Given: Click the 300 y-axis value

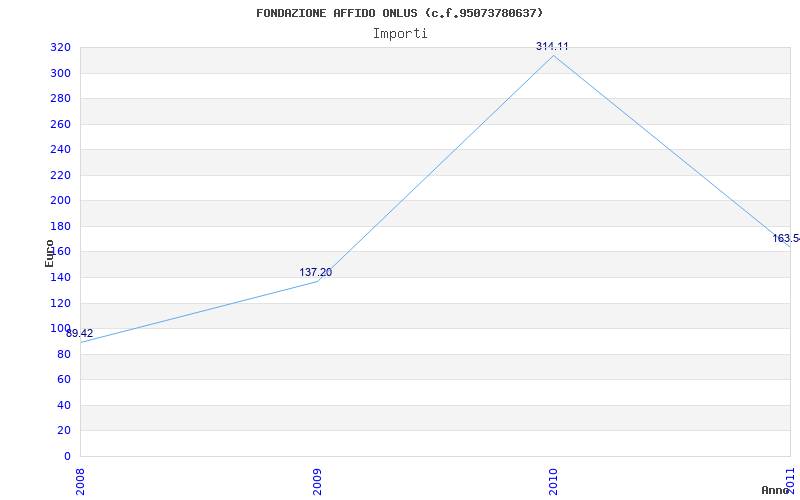Looking at the screenshot, I should click(x=60, y=73).
